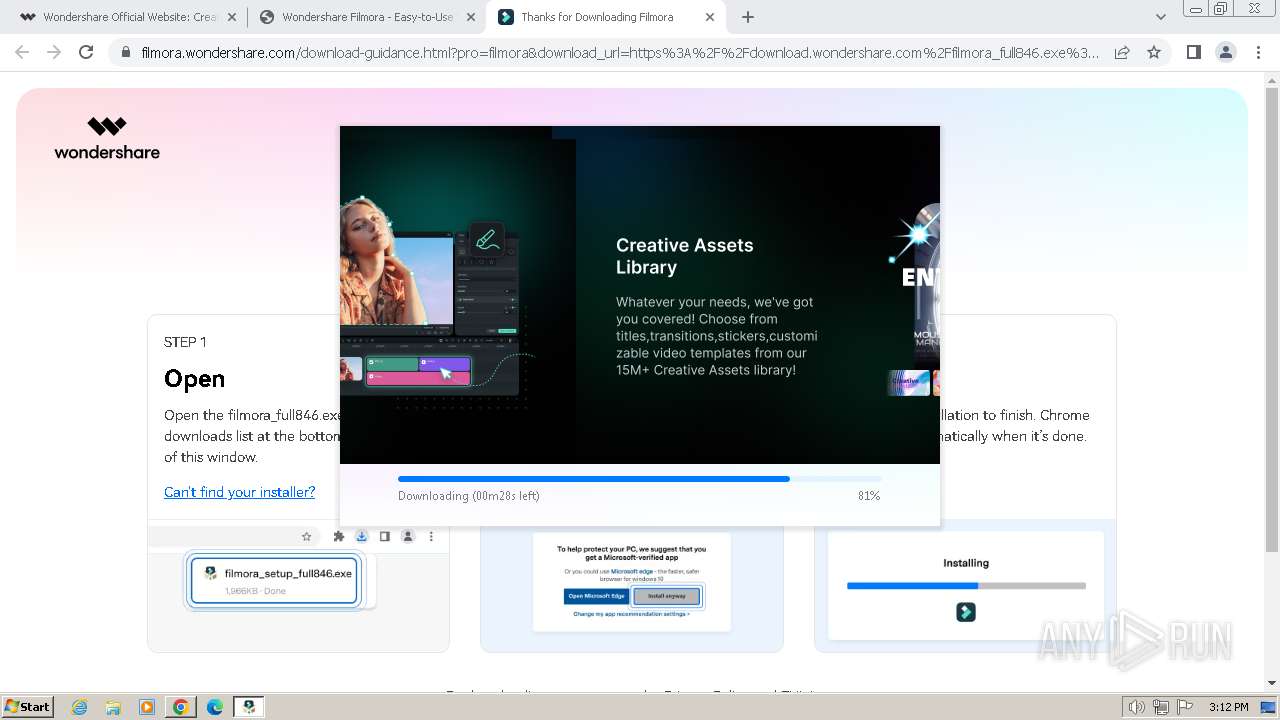Reload the current page

pyautogui.click(x=86, y=52)
